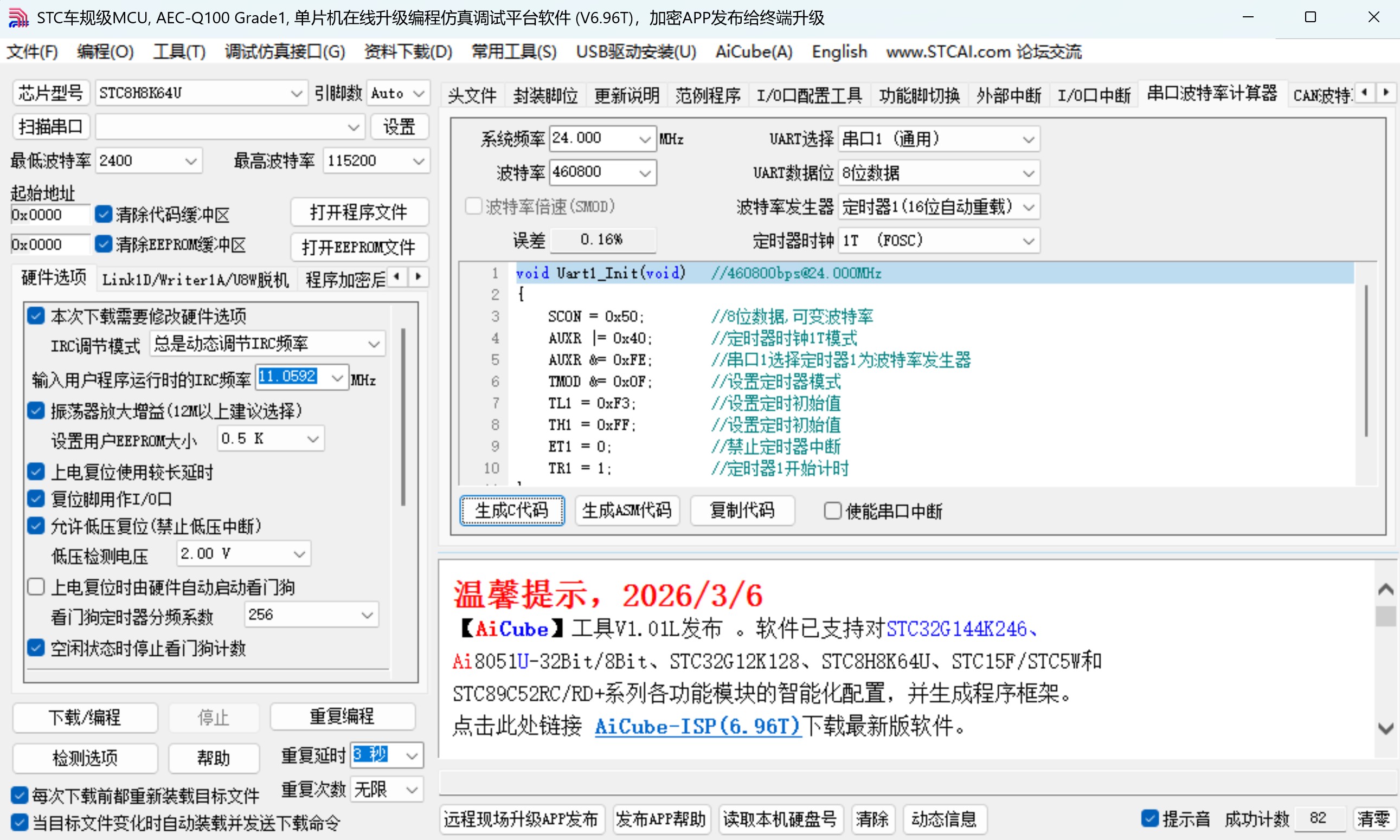
Task: Open user EEPROM size dropdown 0.5 K
Action: pyautogui.click(x=271, y=438)
